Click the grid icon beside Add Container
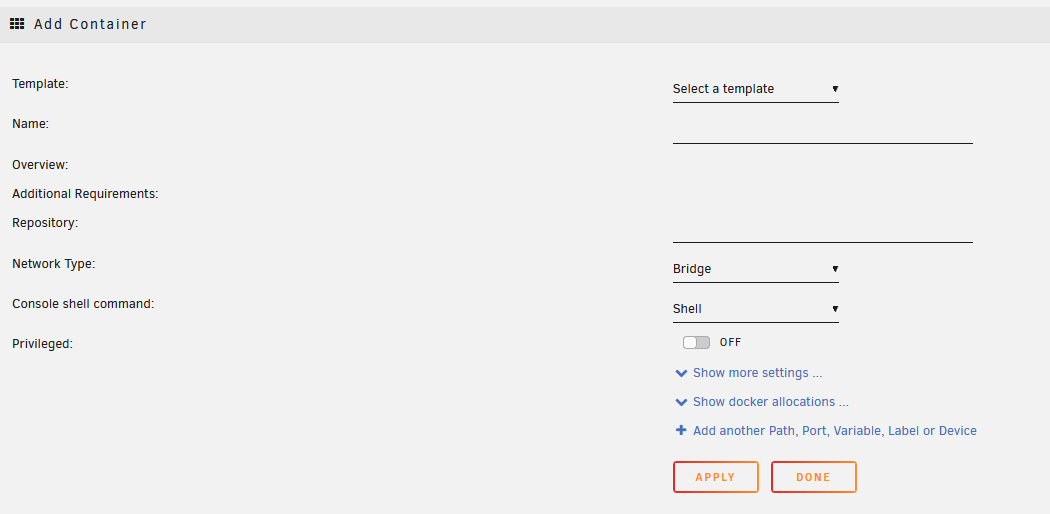Viewport: 1050px width, 514px height. (x=17, y=24)
